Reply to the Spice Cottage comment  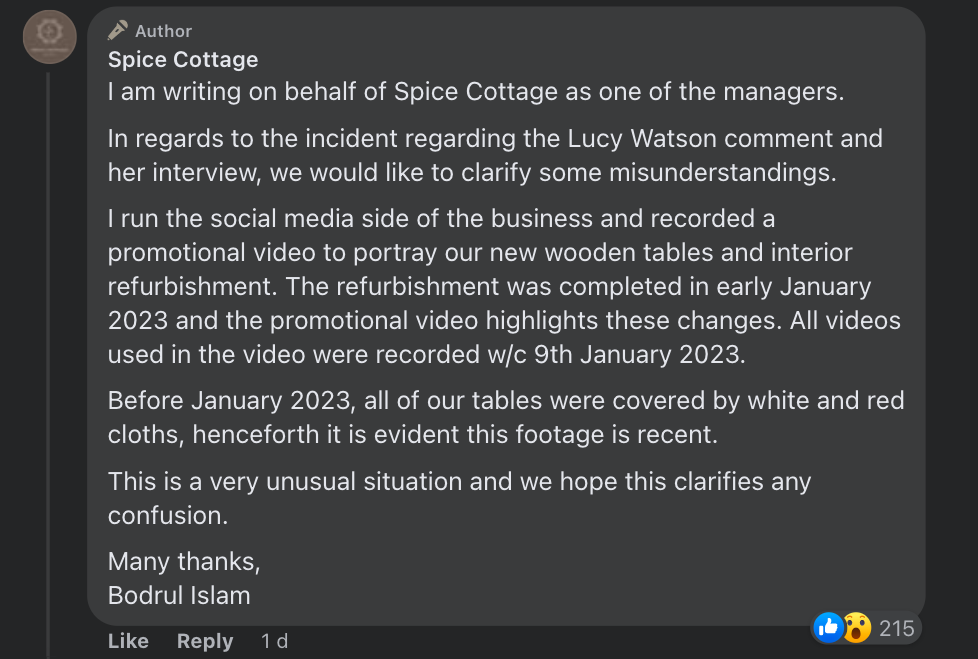click(x=205, y=641)
